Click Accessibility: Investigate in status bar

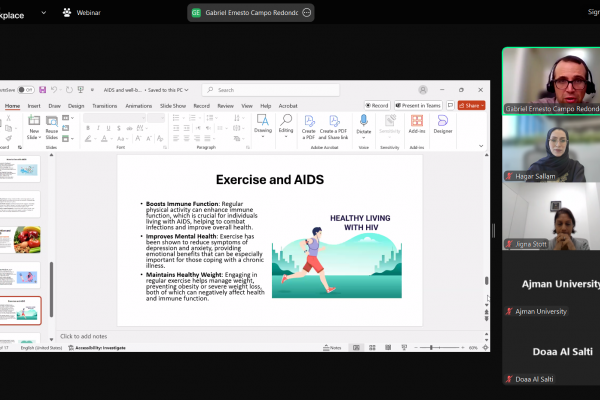[97, 348]
